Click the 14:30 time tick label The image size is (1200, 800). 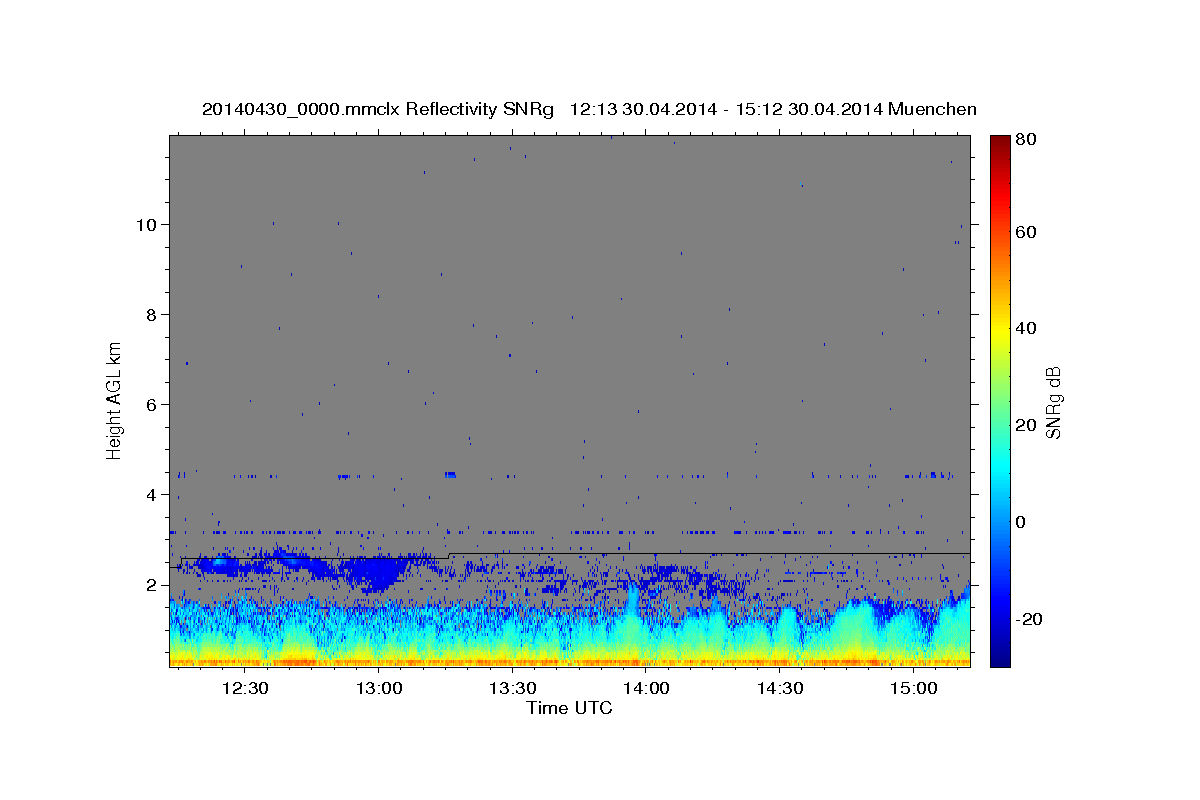coord(781,689)
